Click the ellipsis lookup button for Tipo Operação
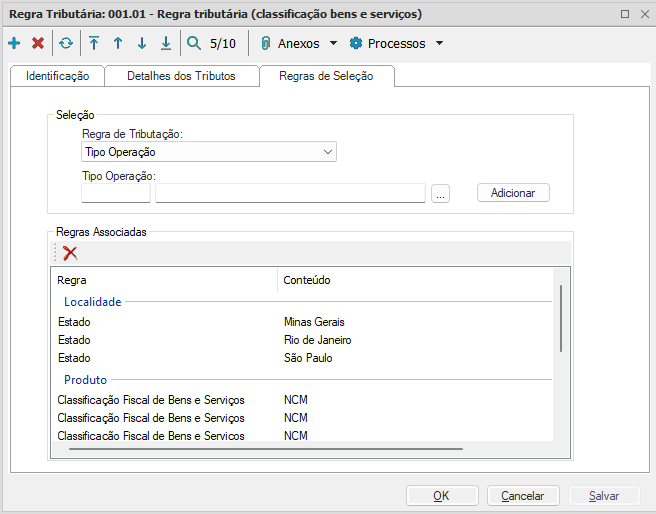The height and width of the screenshot is (514, 656). tap(441, 193)
